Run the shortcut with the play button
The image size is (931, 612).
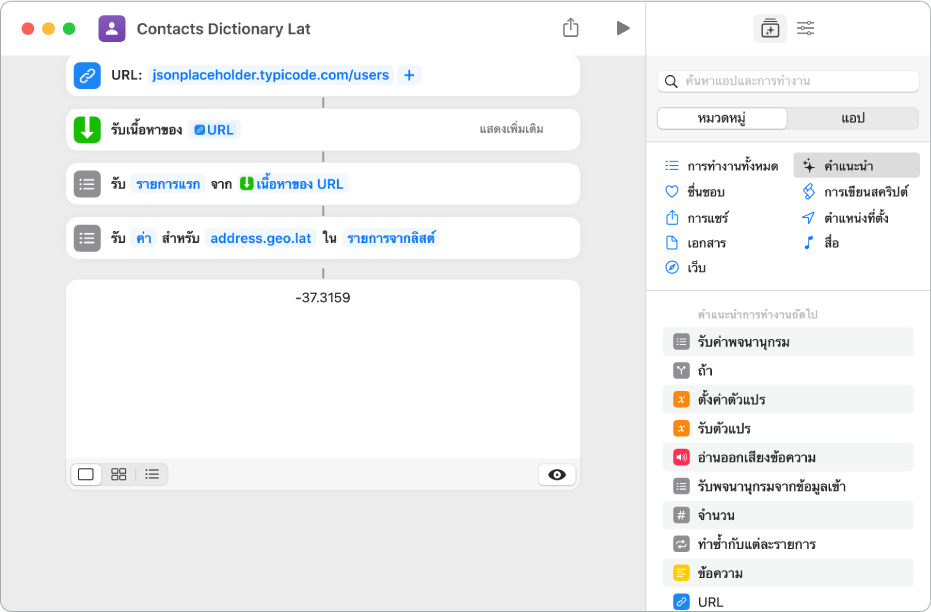point(623,28)
